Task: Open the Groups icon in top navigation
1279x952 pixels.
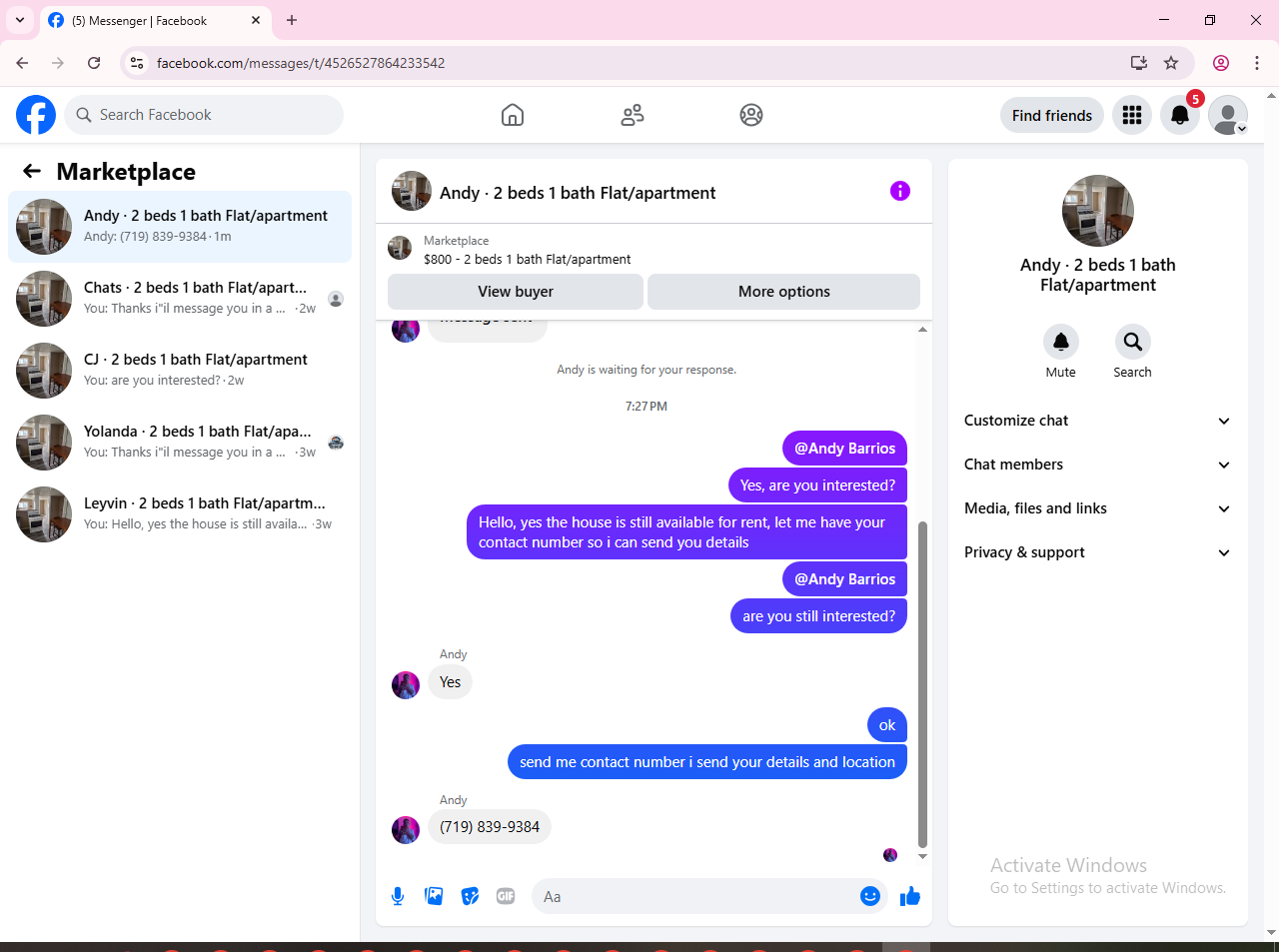Action: [751, 115]
